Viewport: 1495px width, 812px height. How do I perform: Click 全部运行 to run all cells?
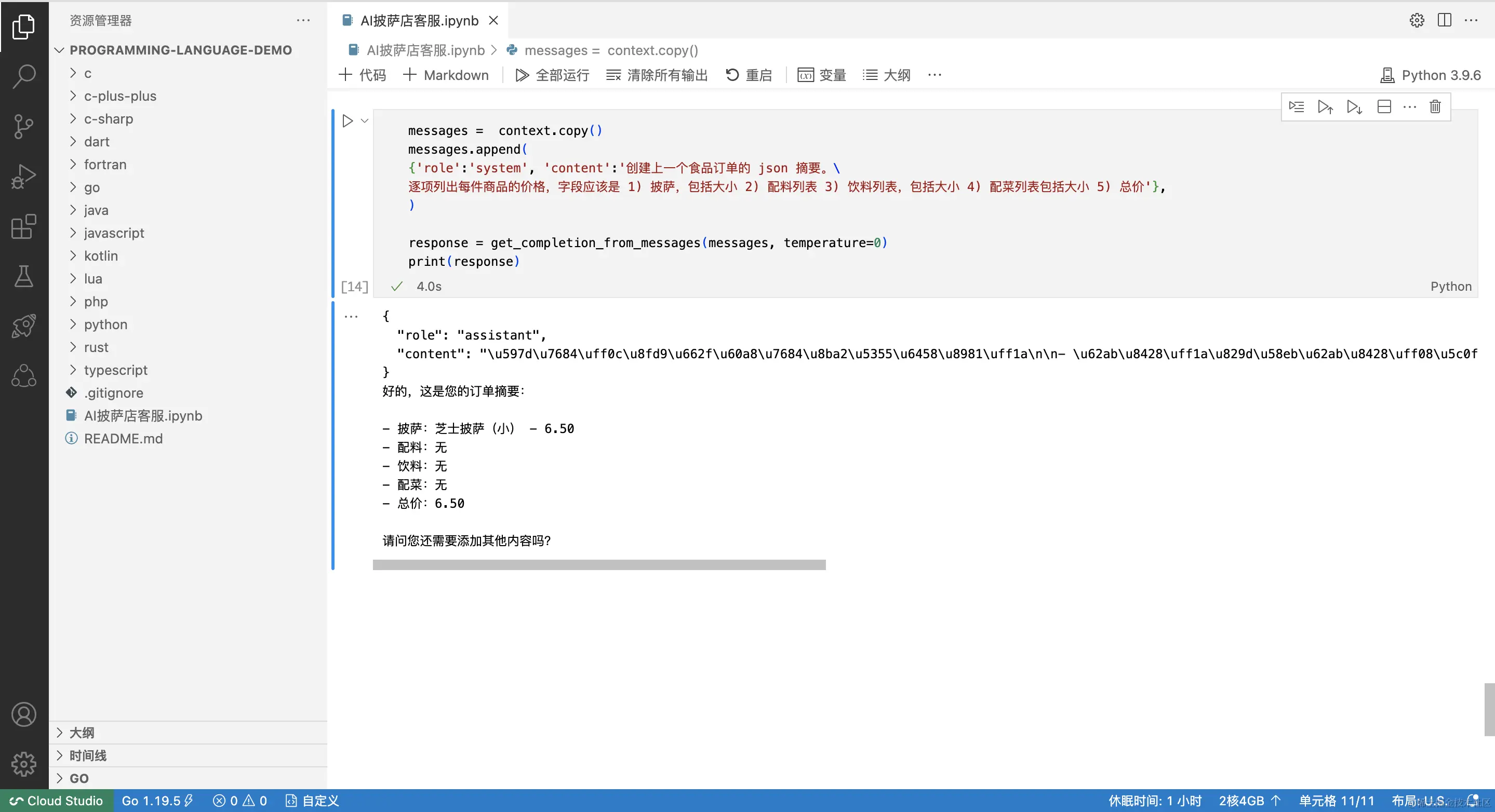[x=553, y=75]
